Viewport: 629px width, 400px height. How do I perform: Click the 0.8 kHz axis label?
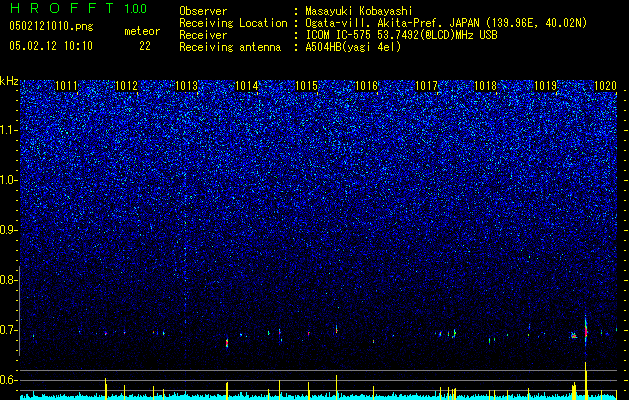[8, 280]
